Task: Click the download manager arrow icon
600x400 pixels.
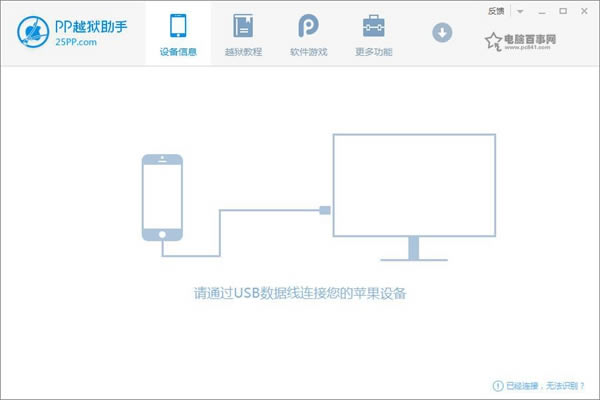Action: 442,33
